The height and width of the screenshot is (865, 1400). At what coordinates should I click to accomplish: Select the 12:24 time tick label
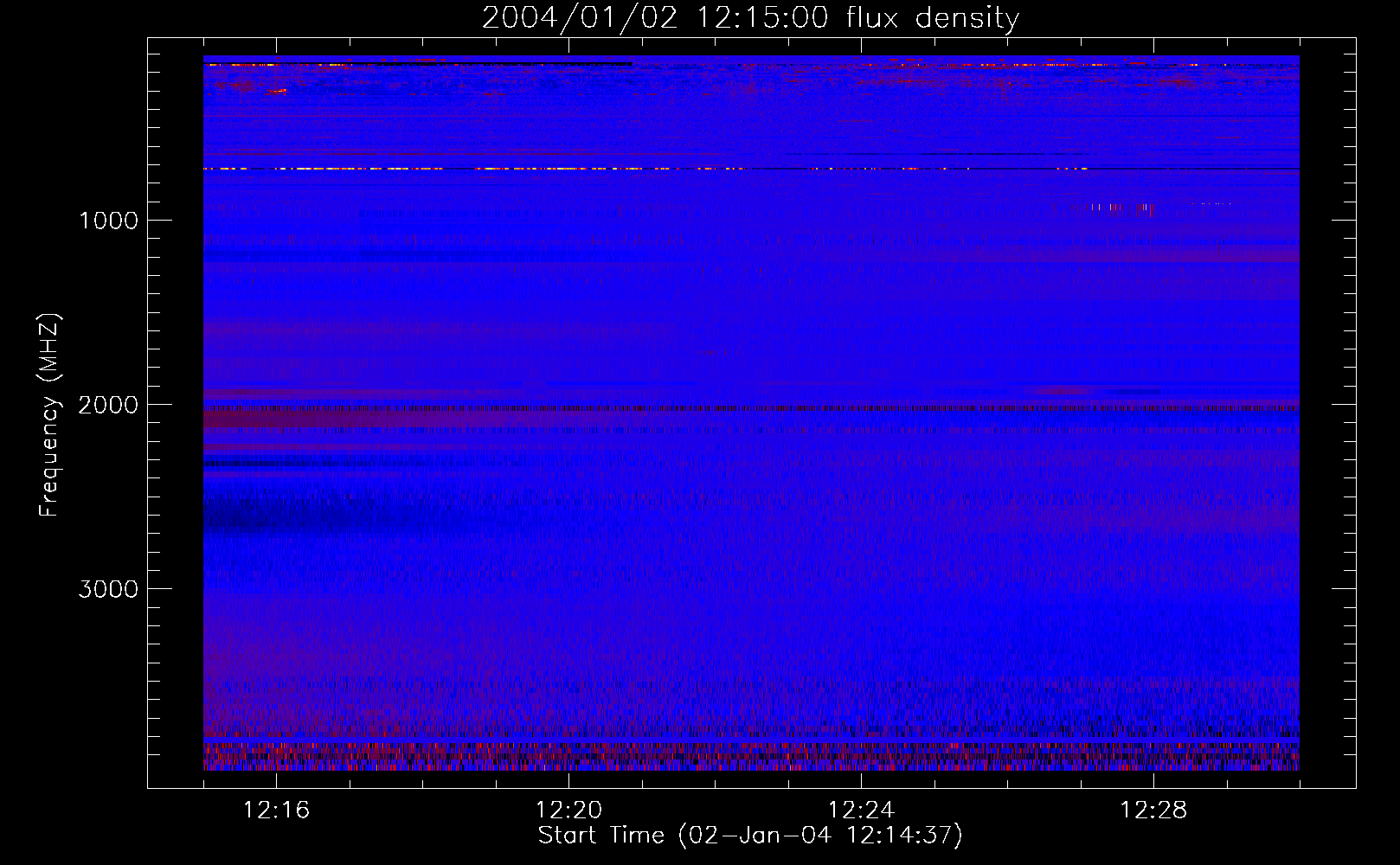(860, 811)
